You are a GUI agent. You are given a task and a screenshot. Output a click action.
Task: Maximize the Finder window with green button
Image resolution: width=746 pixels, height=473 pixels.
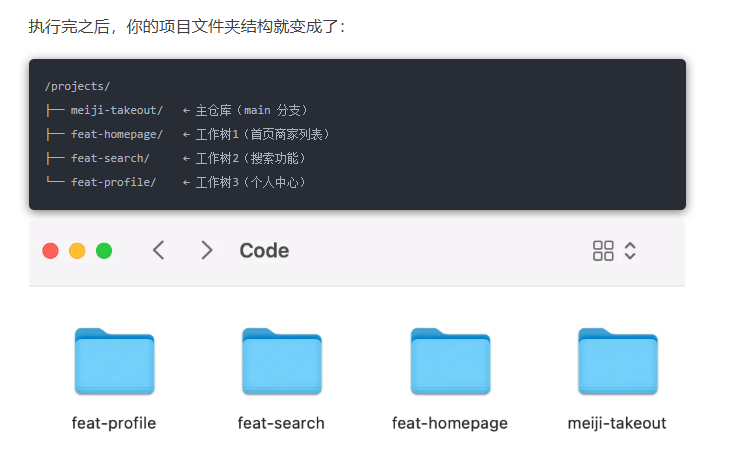tap(104, 251)
